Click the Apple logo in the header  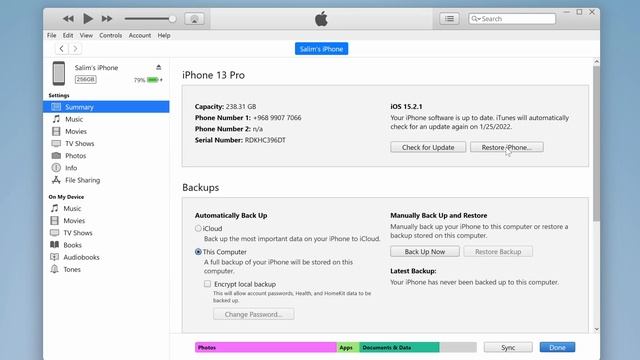tap(321, 19)
